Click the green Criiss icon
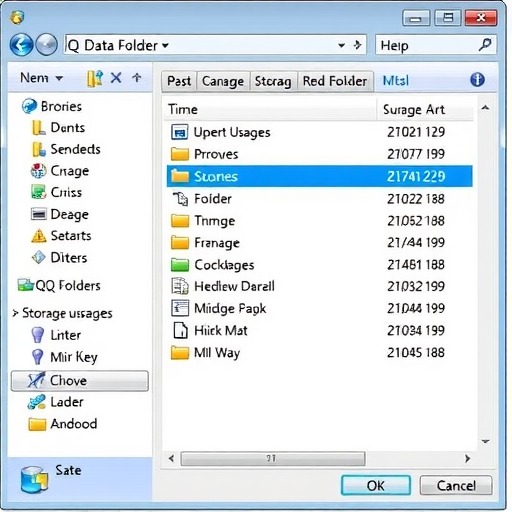This screenshot has width=512, height=512. 38,192
